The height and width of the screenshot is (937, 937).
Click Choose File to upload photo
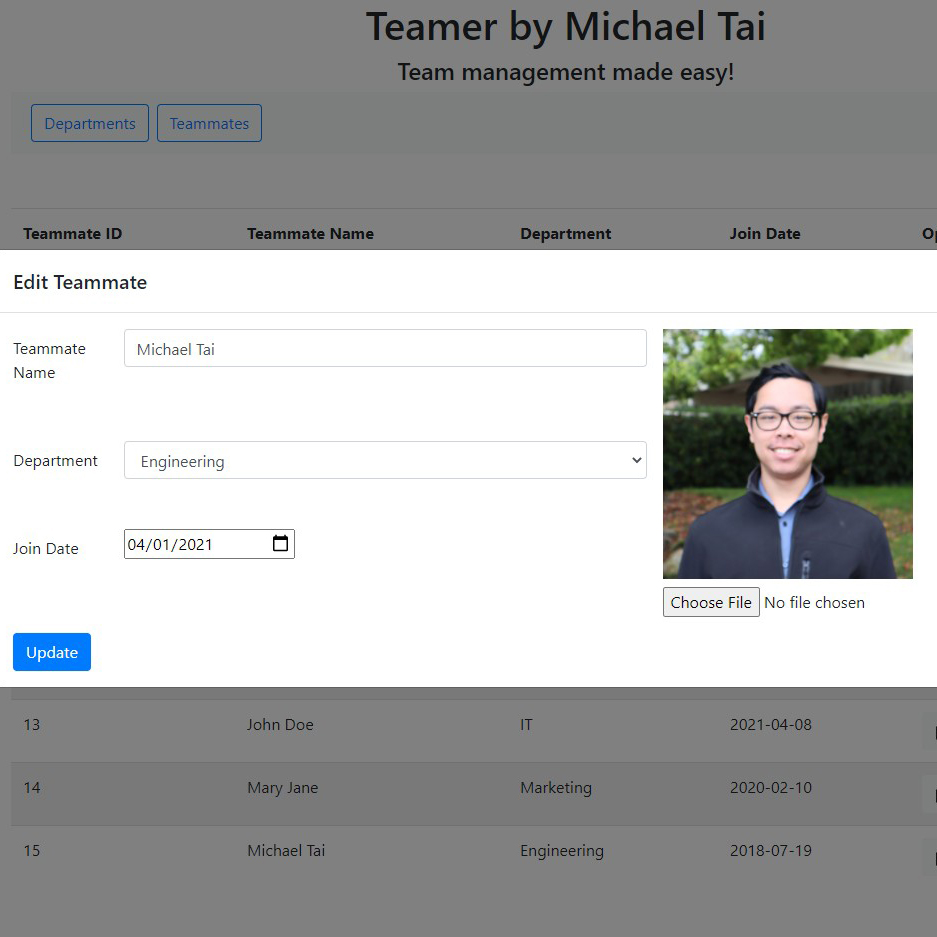pos(711,602)
